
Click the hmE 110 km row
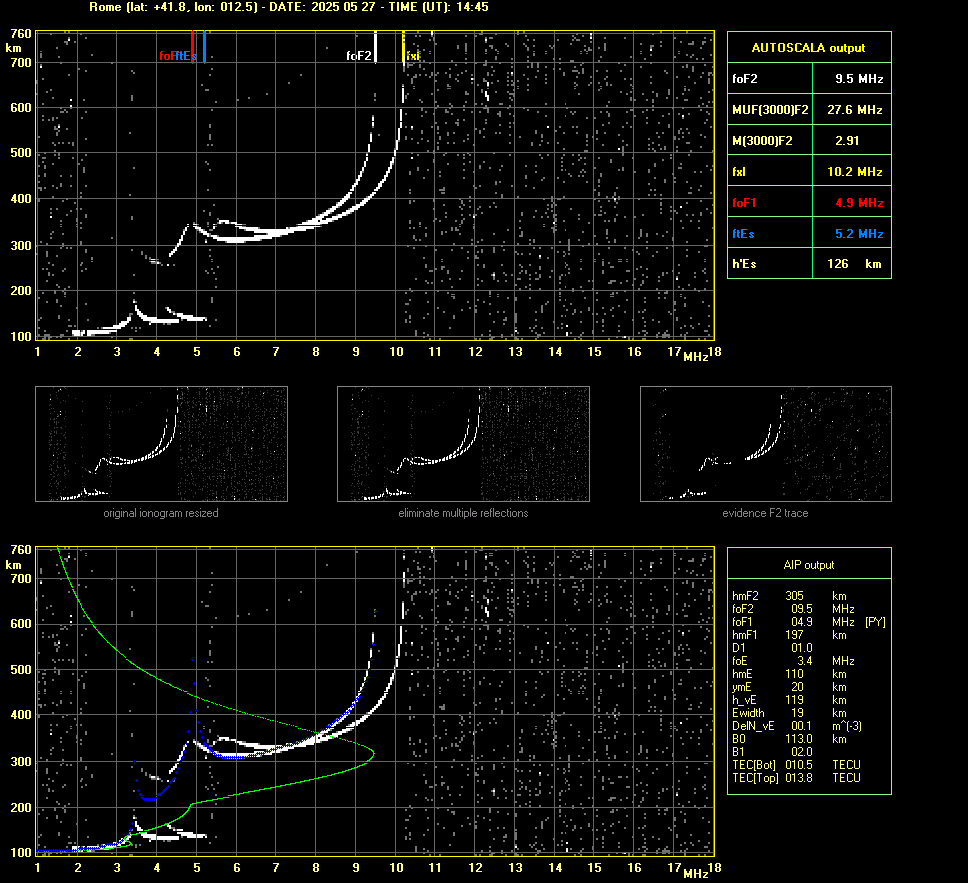pyautogui.click(x=789, y=674)
